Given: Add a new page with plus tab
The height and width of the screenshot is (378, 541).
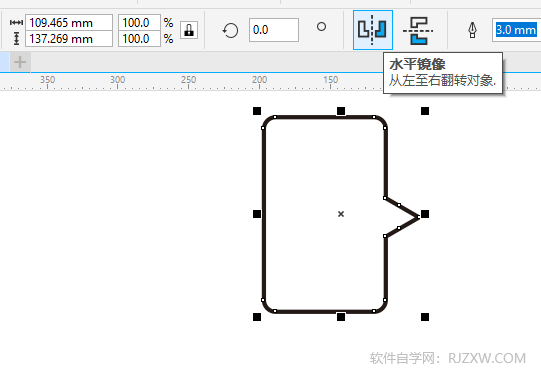Looking at the screenshot, I should [20, 62].
